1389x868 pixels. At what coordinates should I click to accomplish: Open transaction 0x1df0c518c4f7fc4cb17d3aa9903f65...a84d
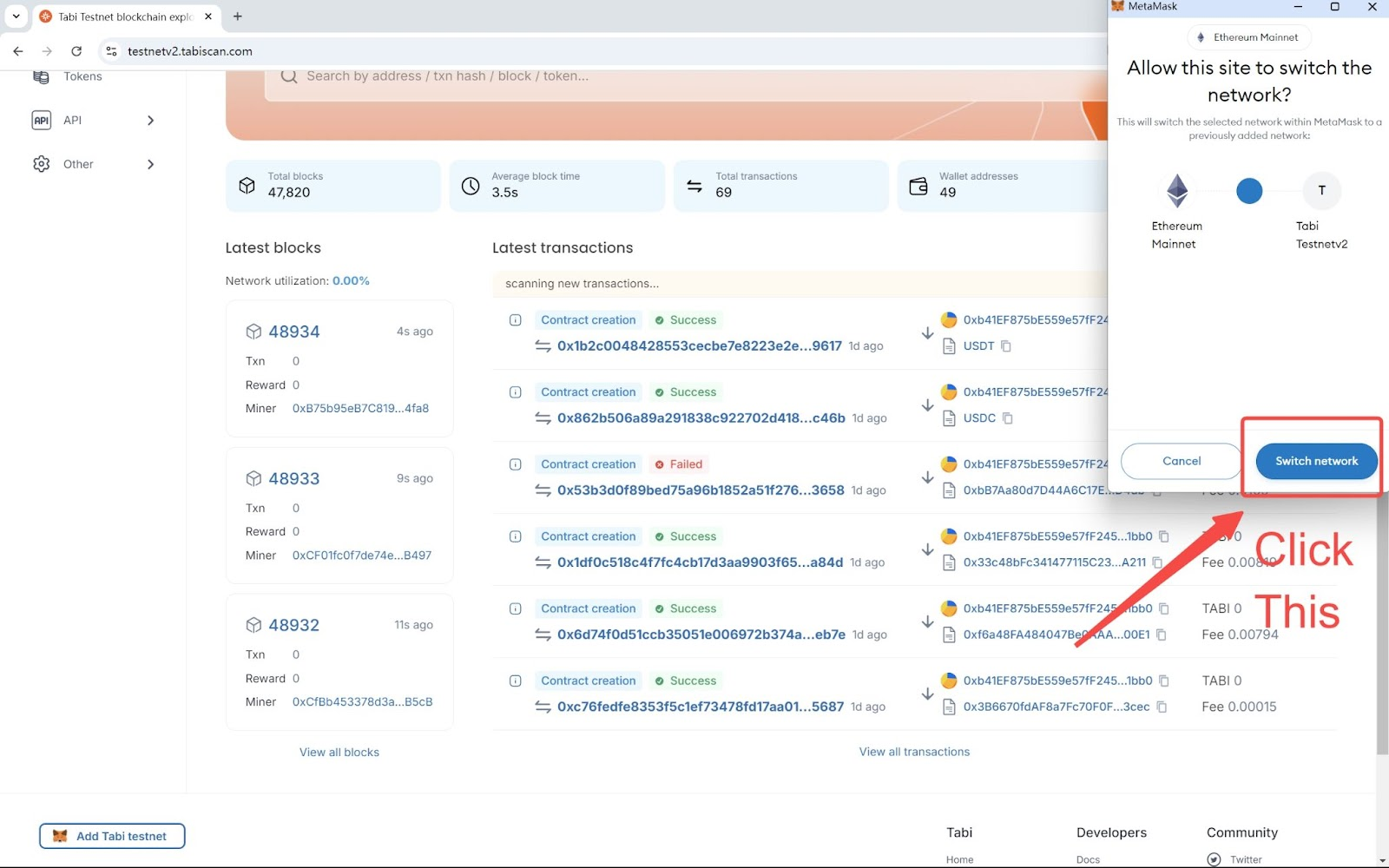coord(700,562)
